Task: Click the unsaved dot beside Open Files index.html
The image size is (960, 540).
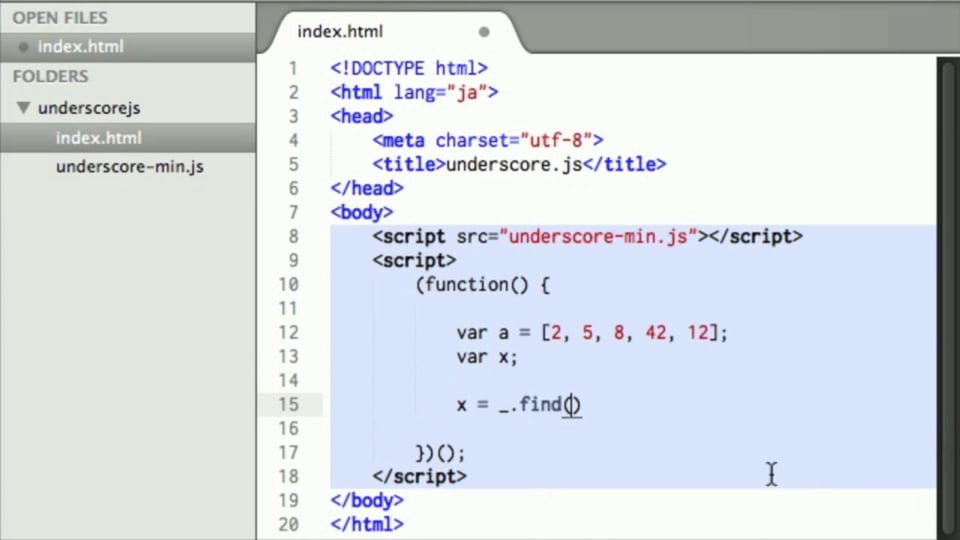Action: click(23, 47)
